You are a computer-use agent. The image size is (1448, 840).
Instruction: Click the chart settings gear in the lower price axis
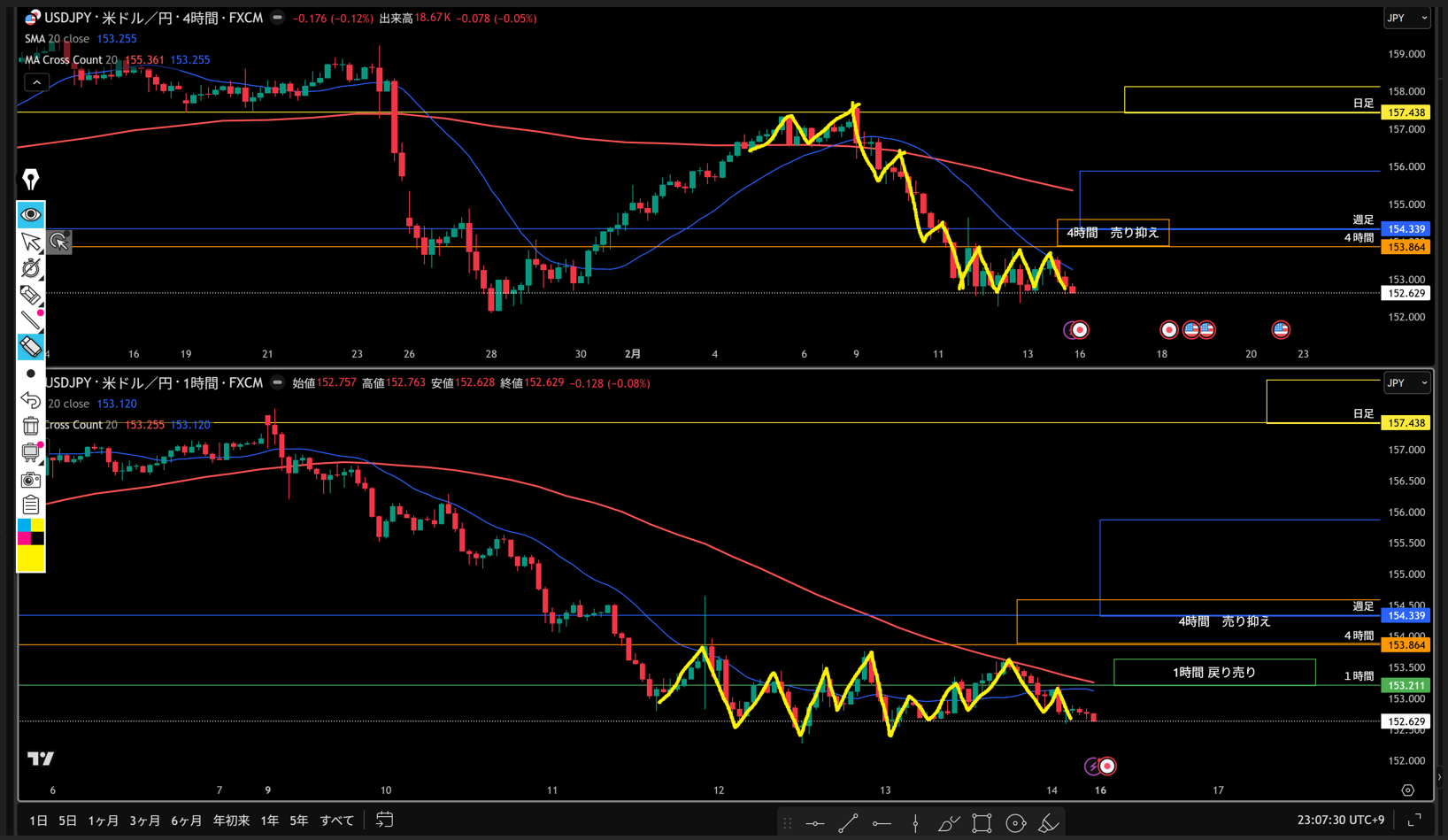(1407, 790)
